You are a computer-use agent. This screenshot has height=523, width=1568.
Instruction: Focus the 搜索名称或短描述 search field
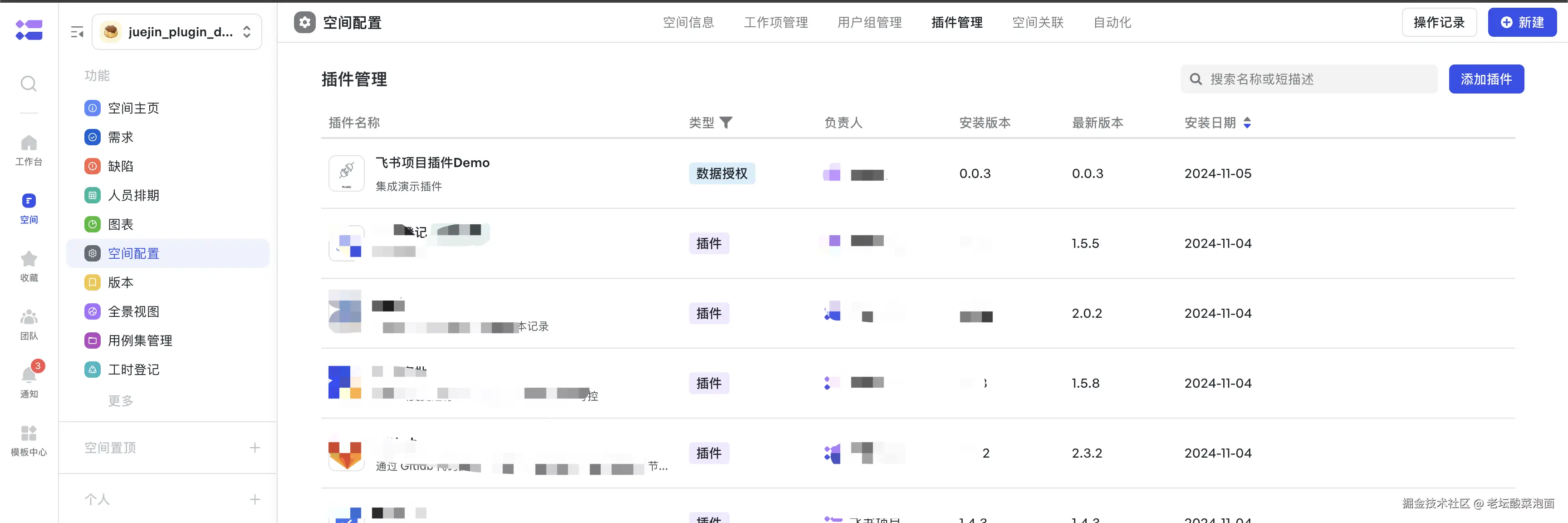coord(1308,79)
